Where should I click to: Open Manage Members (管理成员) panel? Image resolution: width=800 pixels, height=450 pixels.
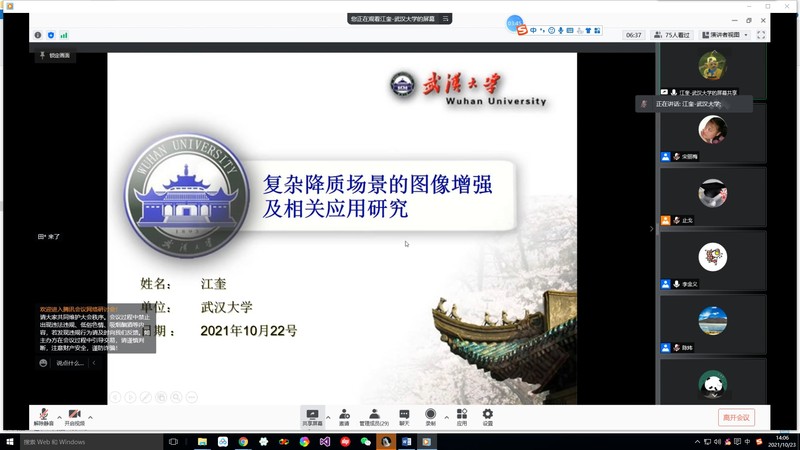(374, 416)
